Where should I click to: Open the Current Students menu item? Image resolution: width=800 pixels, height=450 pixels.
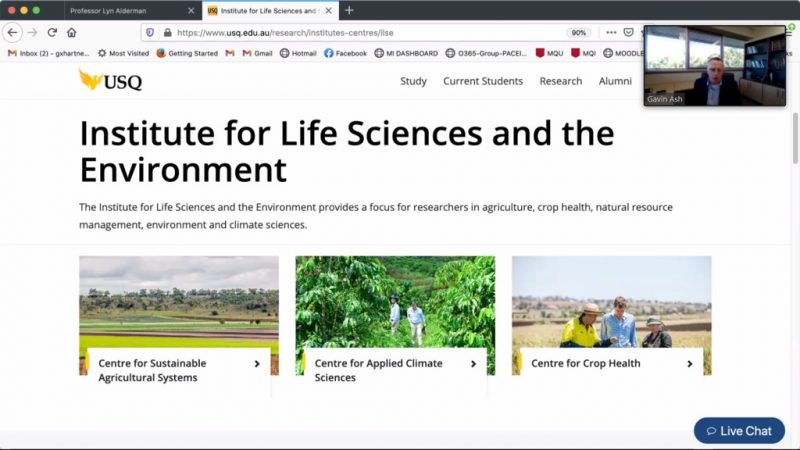coord(483,81)
